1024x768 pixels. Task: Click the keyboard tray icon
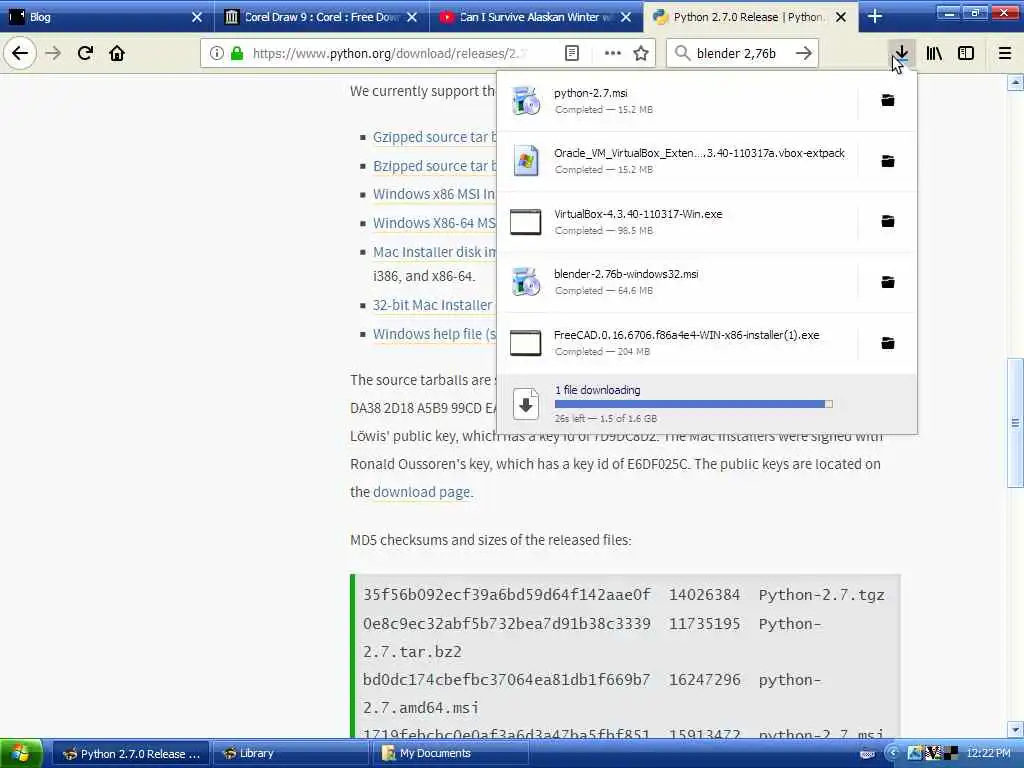(867, 754)
